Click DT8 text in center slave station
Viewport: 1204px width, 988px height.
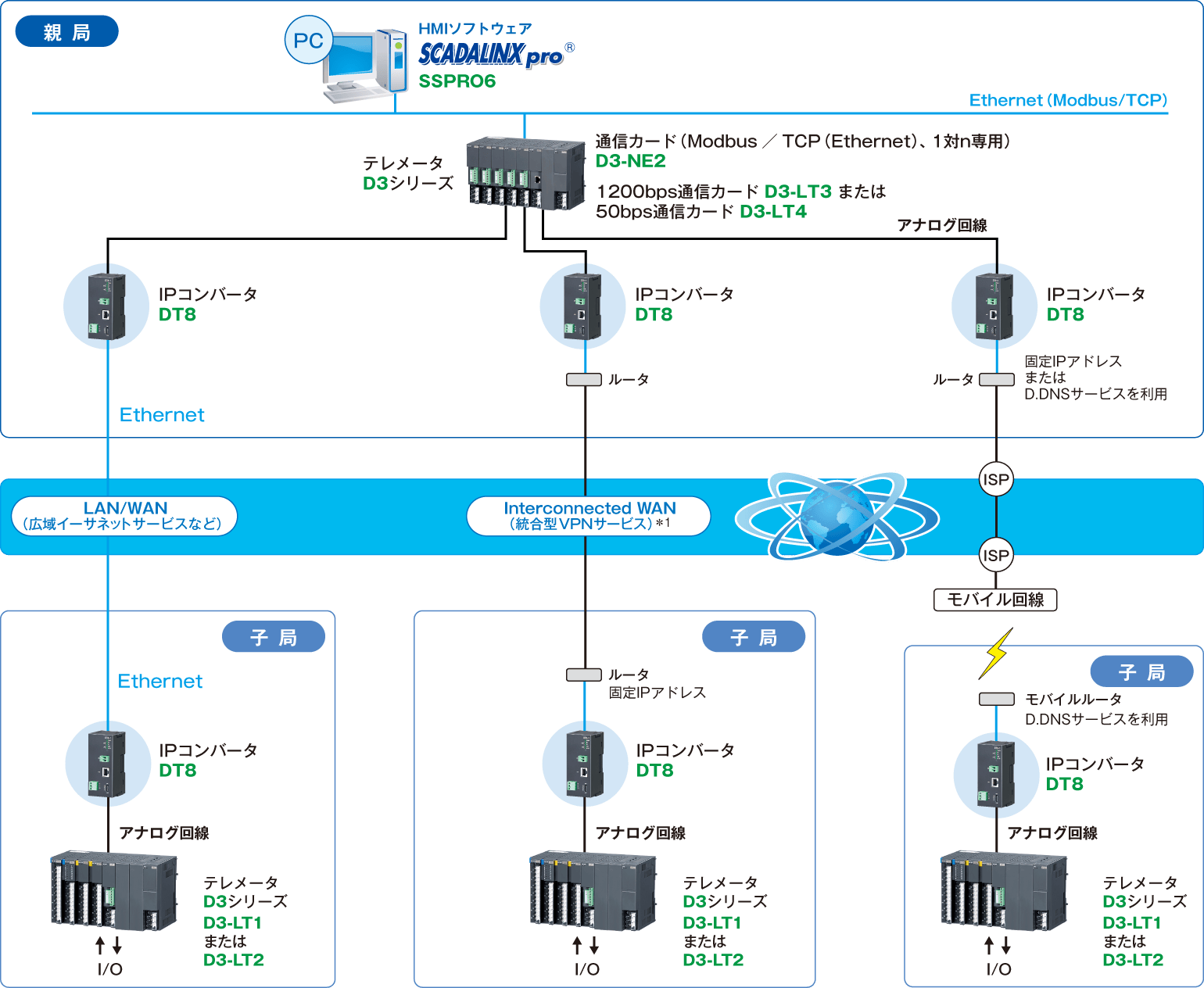tap(655, 771)
